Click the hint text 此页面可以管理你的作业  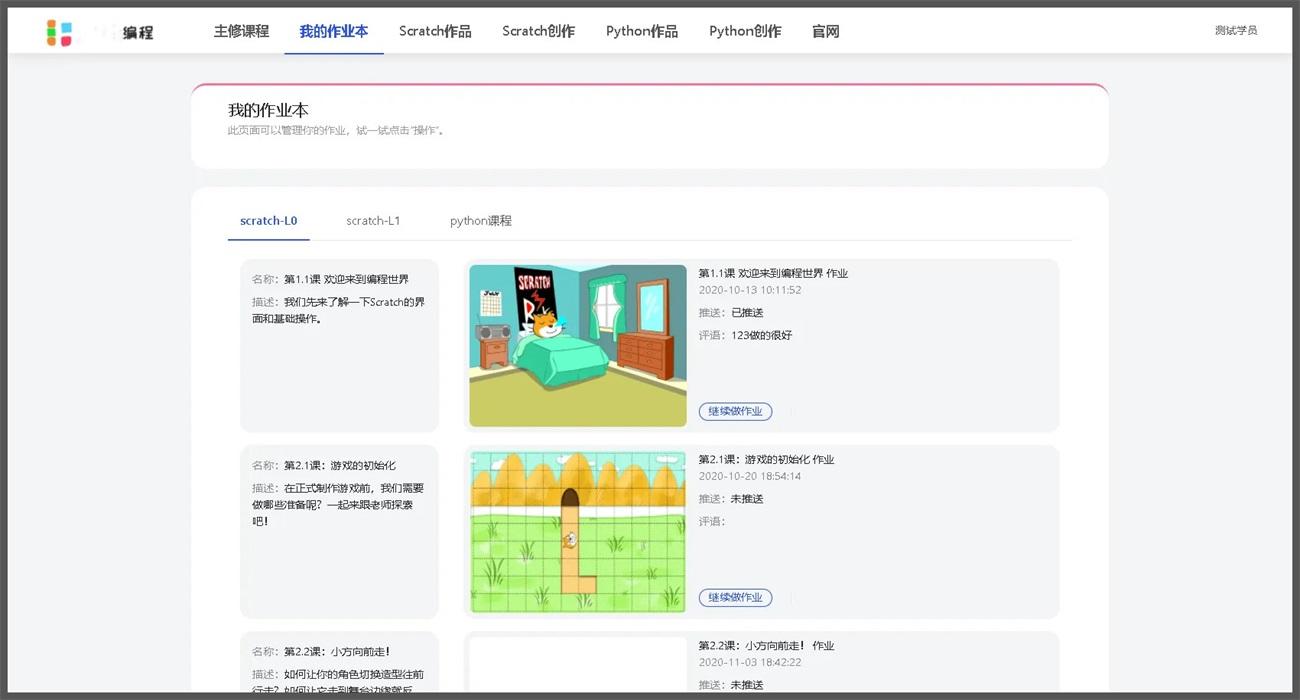335,131
